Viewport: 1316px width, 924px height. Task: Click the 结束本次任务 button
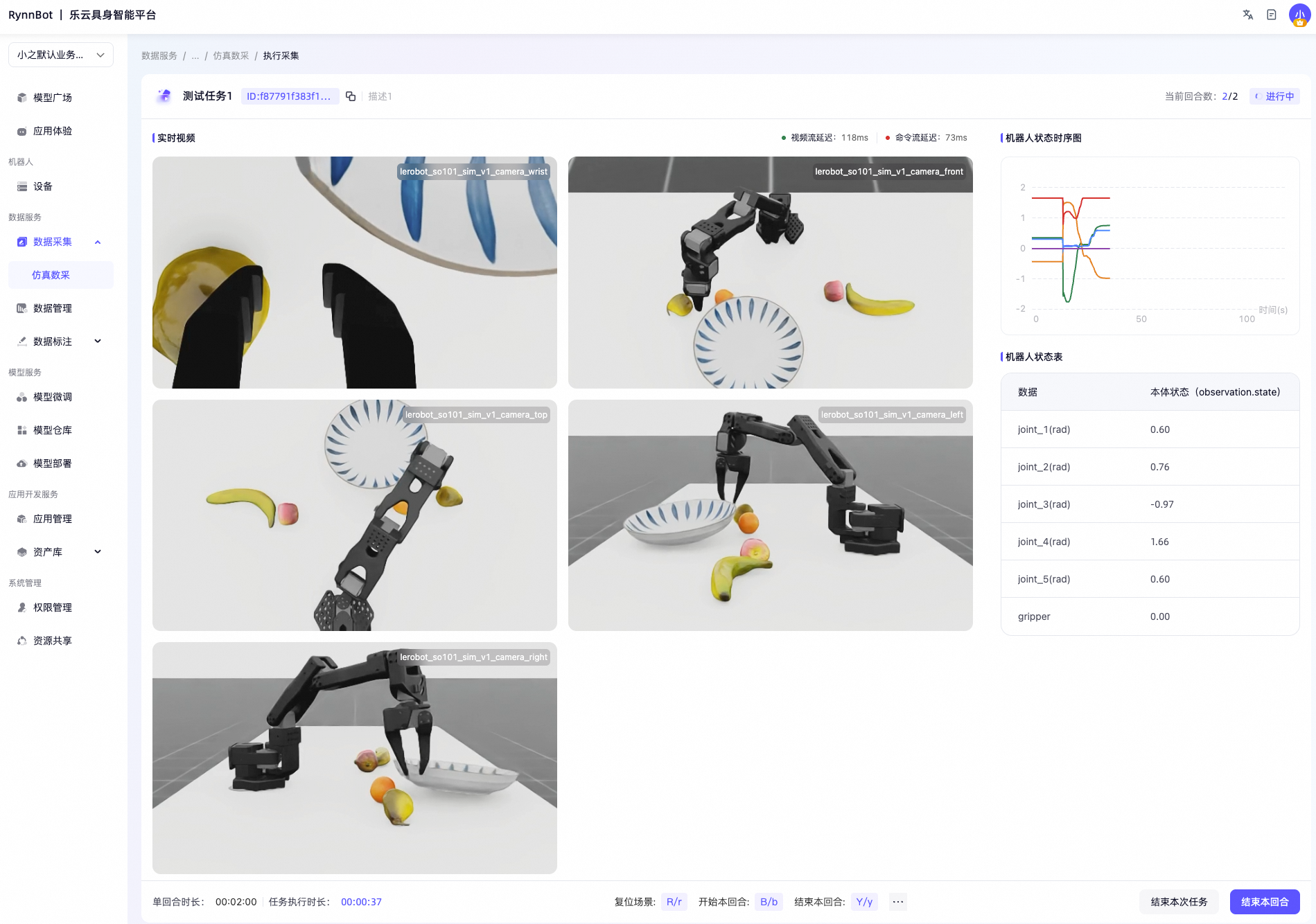1179,902
